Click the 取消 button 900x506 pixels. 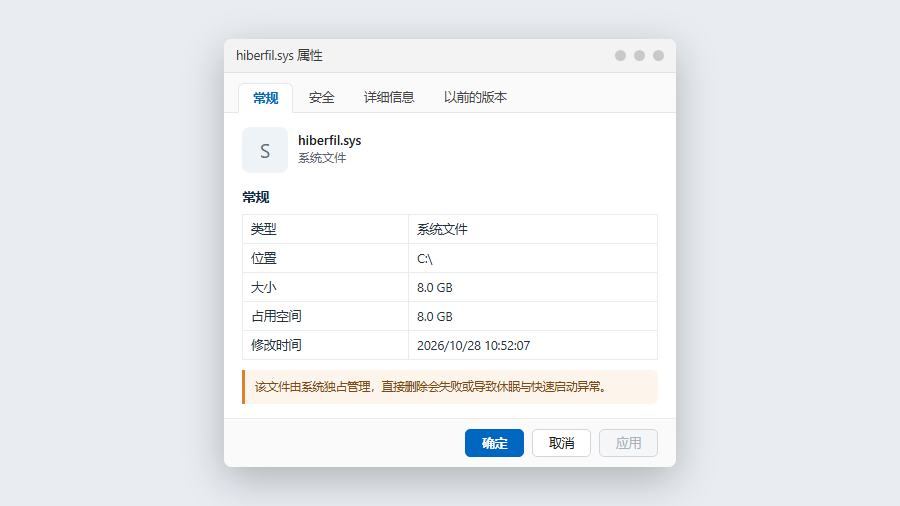tap(561, 443)
